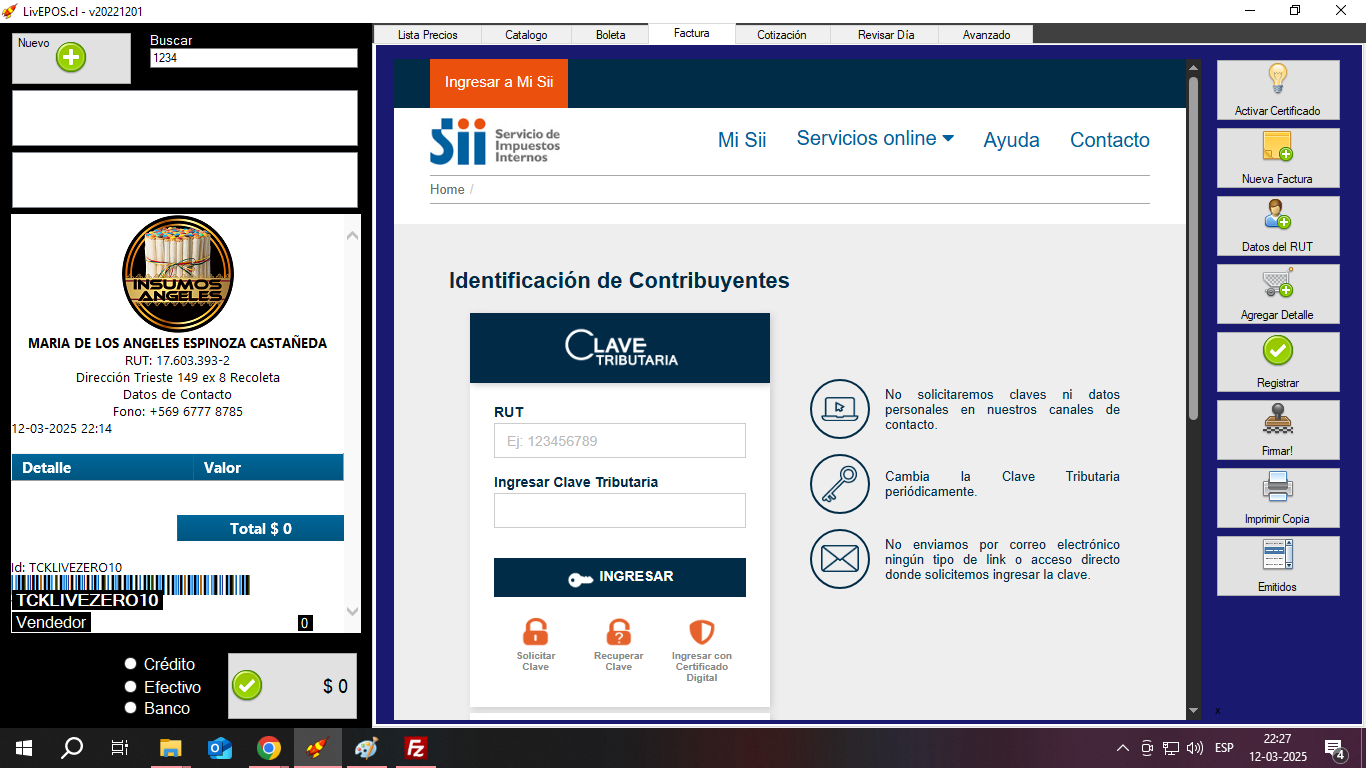Select the Factura tab
Image resolution: width=1366 pixels, height=768 pixels.
coord(692,34)
